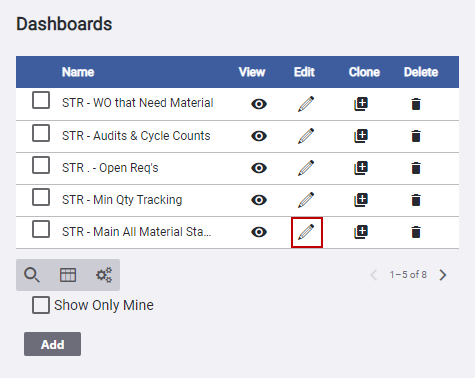Edit STR - Main All Material dashboard
This screenshot has height=378, width=475.
coord(307,232)
